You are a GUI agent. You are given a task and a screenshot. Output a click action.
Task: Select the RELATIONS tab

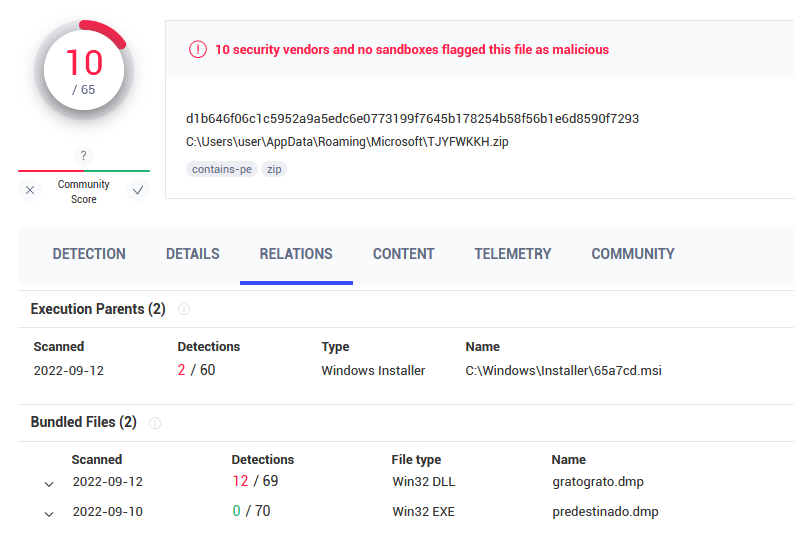296,254
